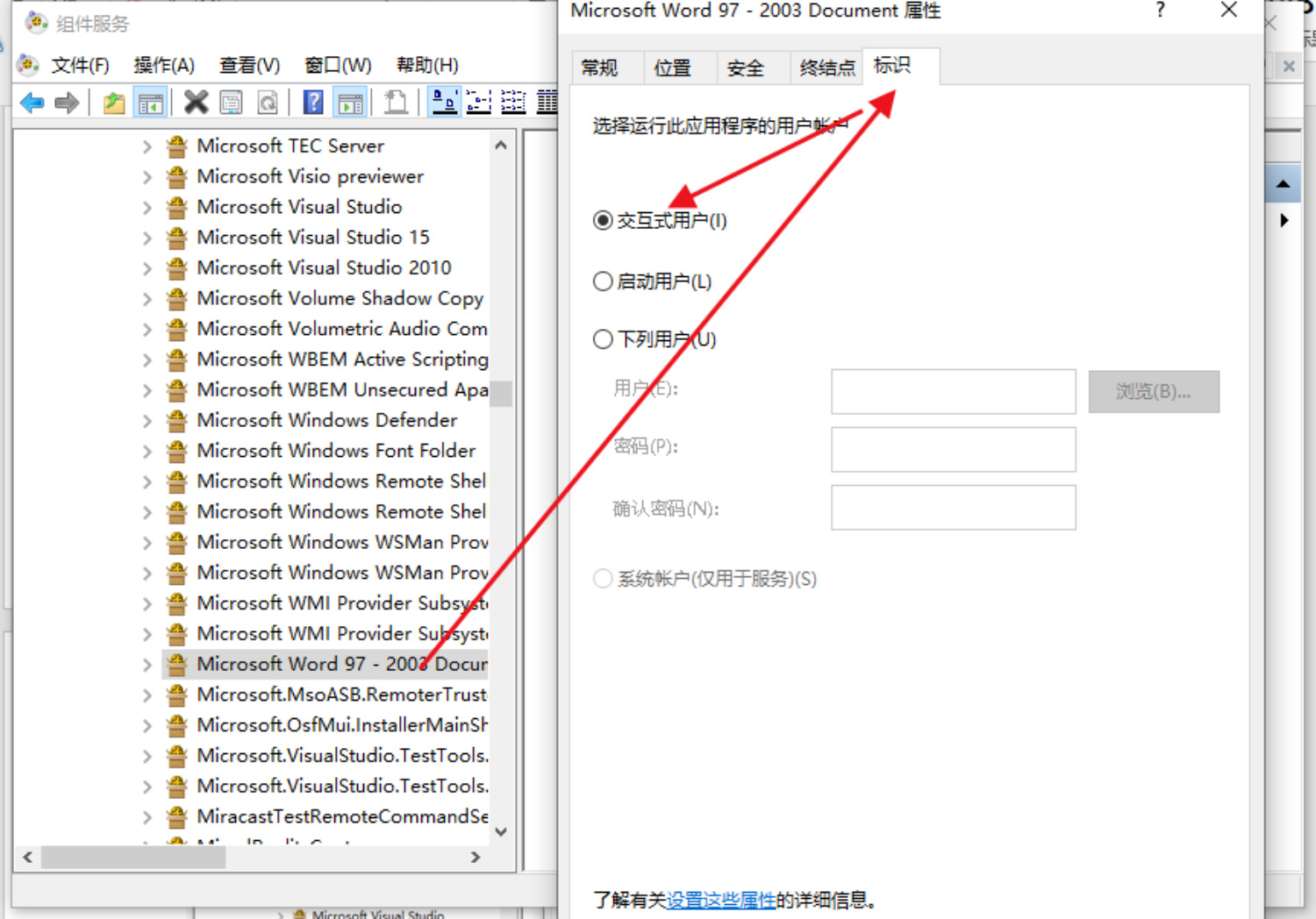Click the Properties icon in toolbar

(231, 103)
